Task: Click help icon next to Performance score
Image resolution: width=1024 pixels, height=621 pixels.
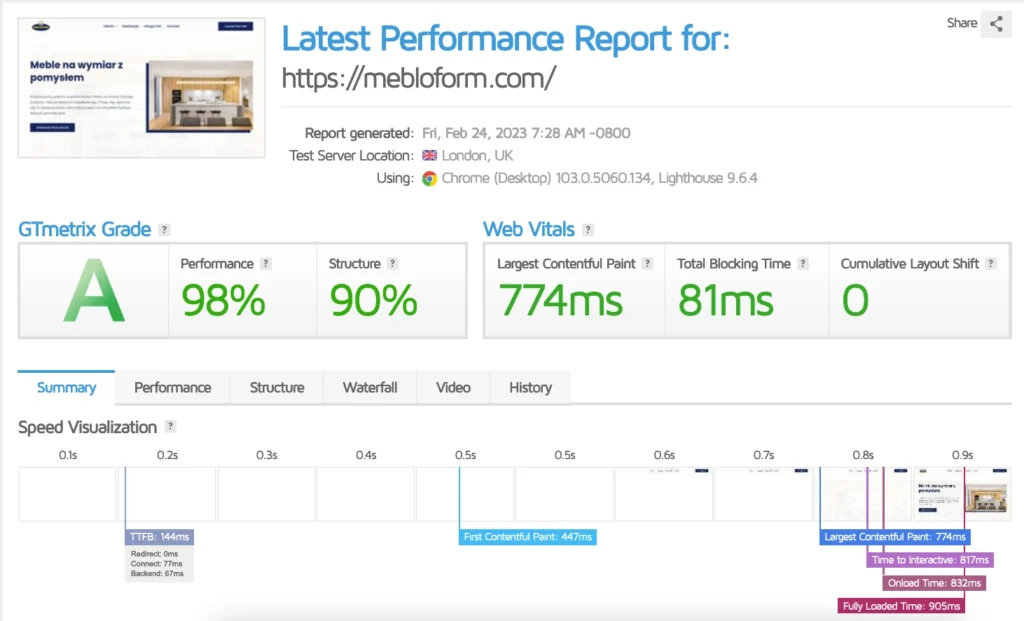Action: tap(266, 264)
